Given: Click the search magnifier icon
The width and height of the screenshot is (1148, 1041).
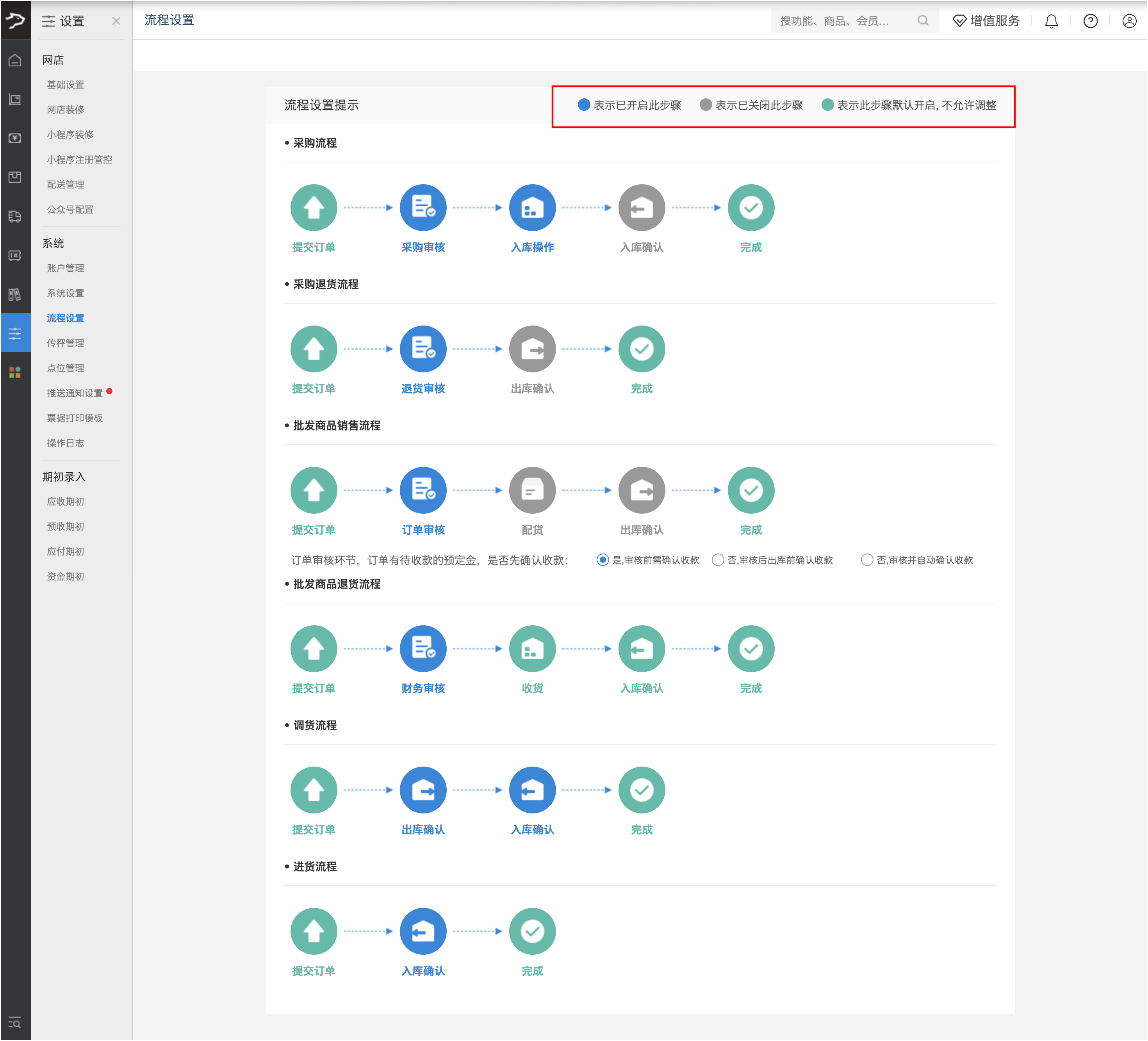Looking at the screenshot, I should (922, 21).
